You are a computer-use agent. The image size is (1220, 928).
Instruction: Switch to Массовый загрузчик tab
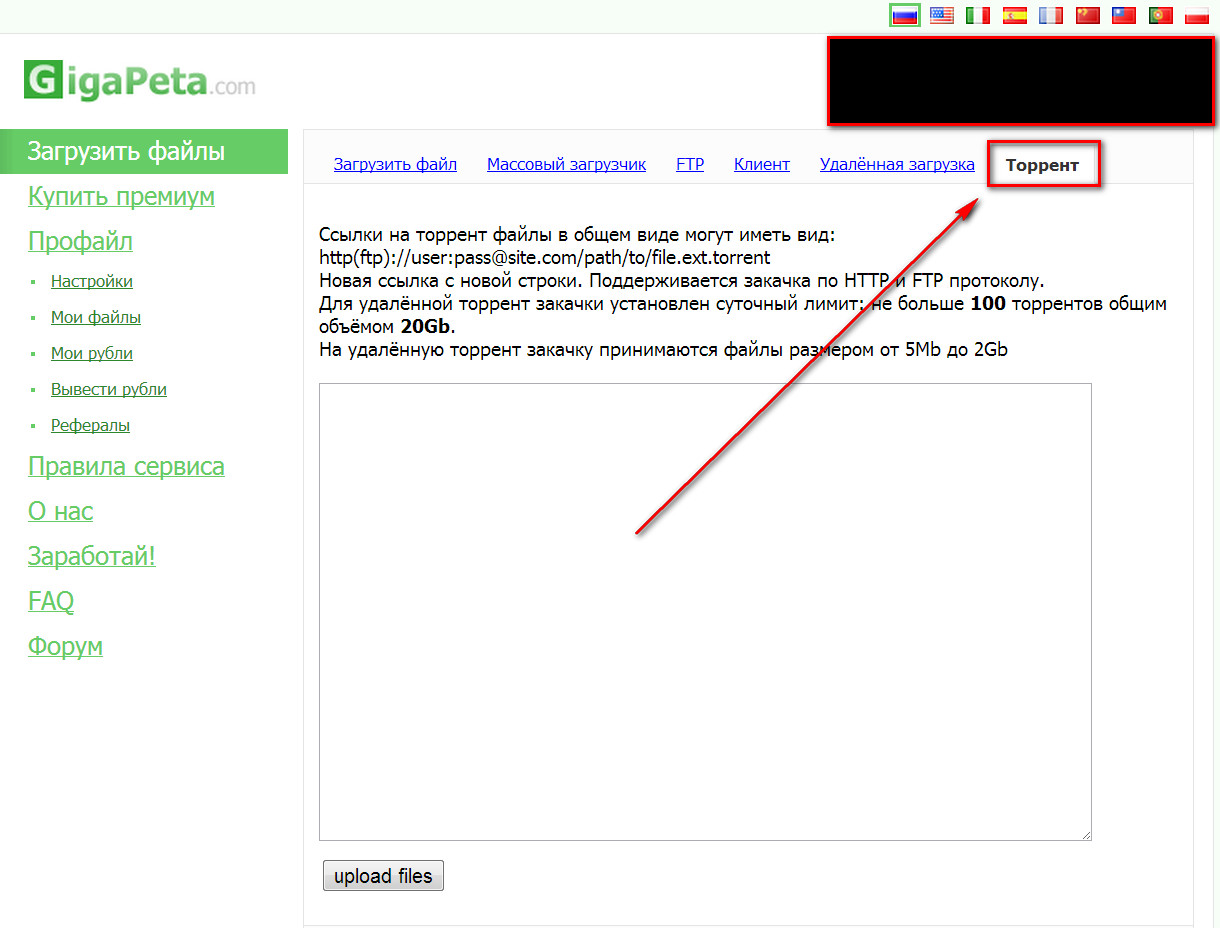point(566,164)
